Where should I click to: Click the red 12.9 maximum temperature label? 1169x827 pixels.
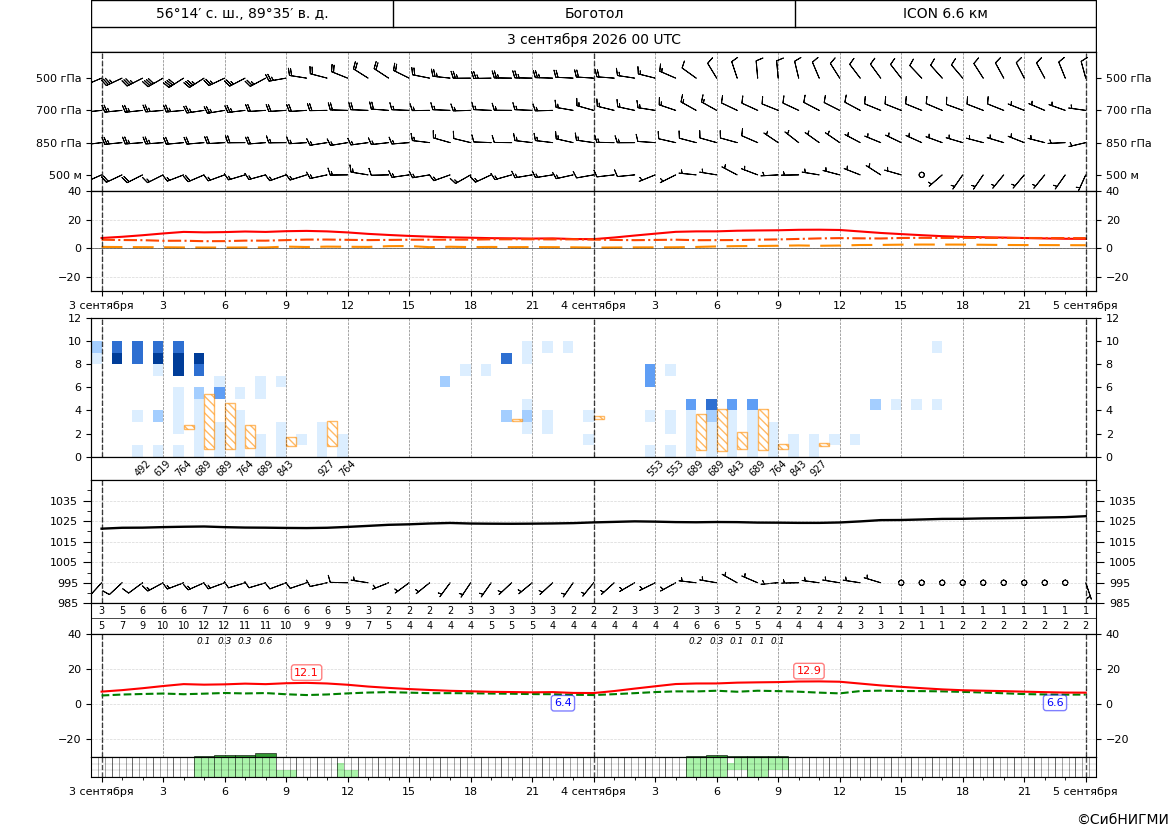[809, 670]
